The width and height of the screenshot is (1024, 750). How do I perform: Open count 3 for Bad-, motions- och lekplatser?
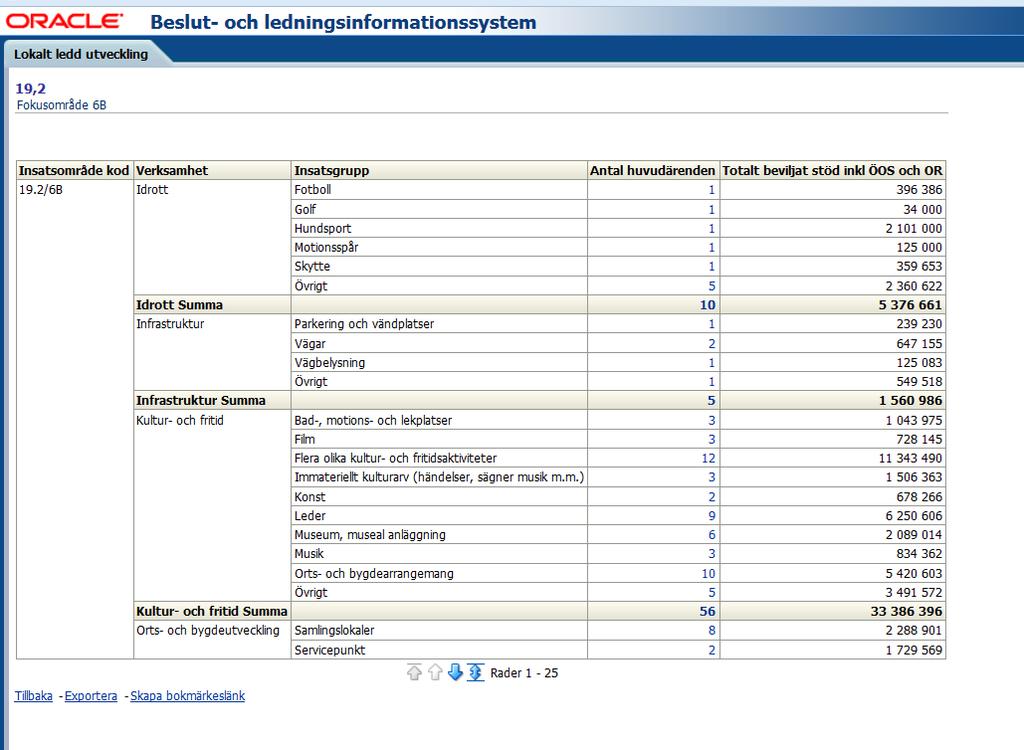click(x=712, y=420)
